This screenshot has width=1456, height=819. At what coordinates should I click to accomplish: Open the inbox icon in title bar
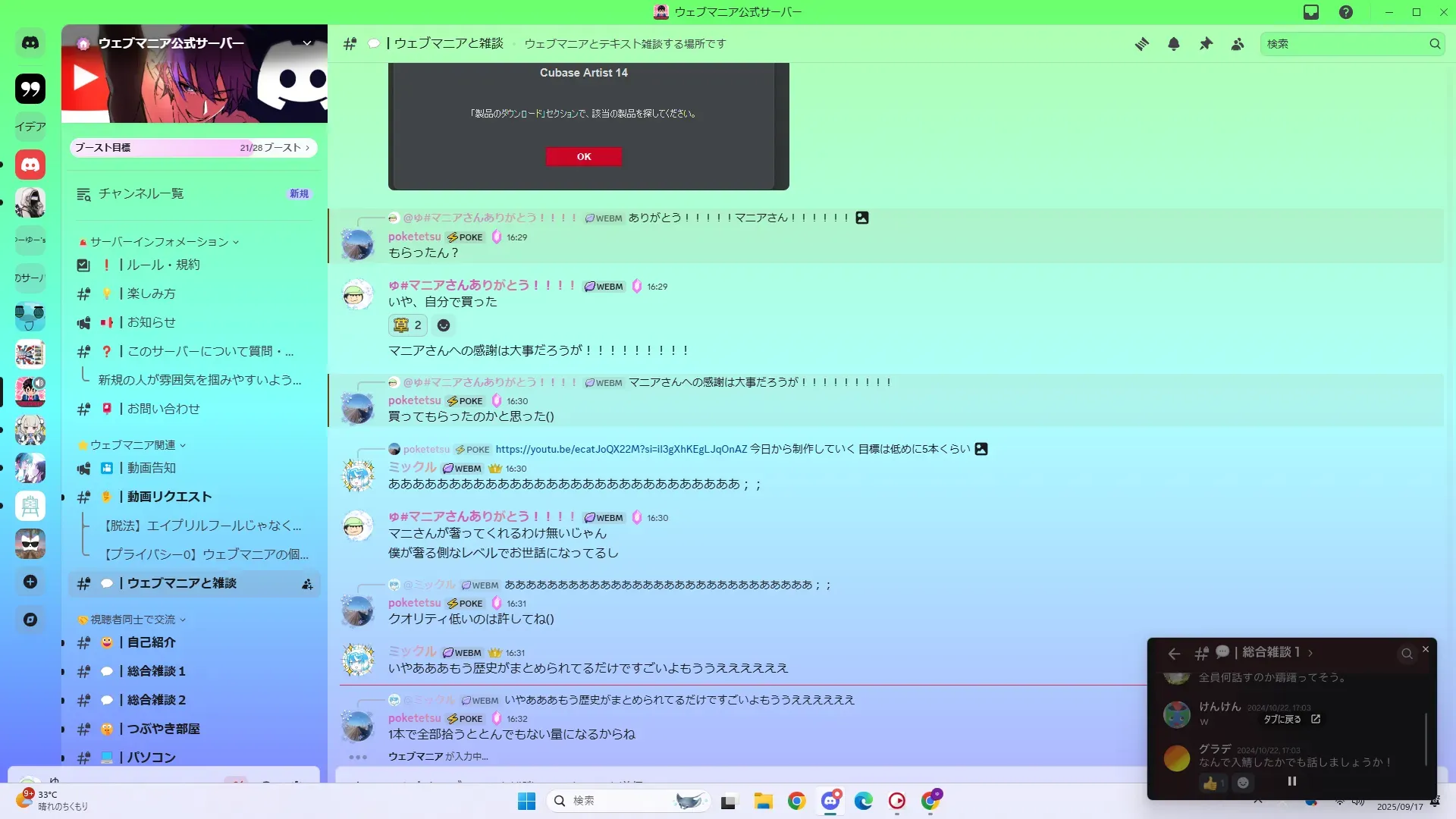click(x=1311, y=12)
